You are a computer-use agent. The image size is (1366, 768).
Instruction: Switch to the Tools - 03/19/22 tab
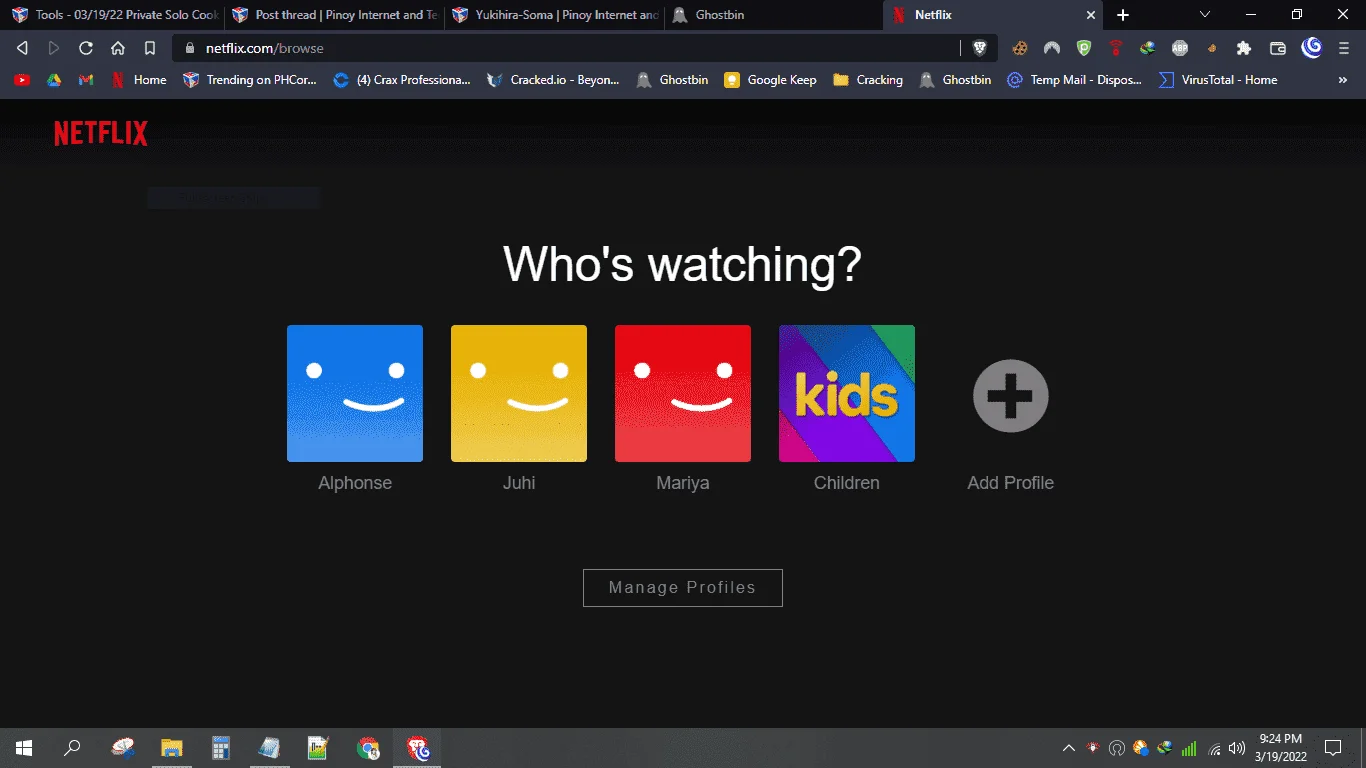click(x=114, y=15)
